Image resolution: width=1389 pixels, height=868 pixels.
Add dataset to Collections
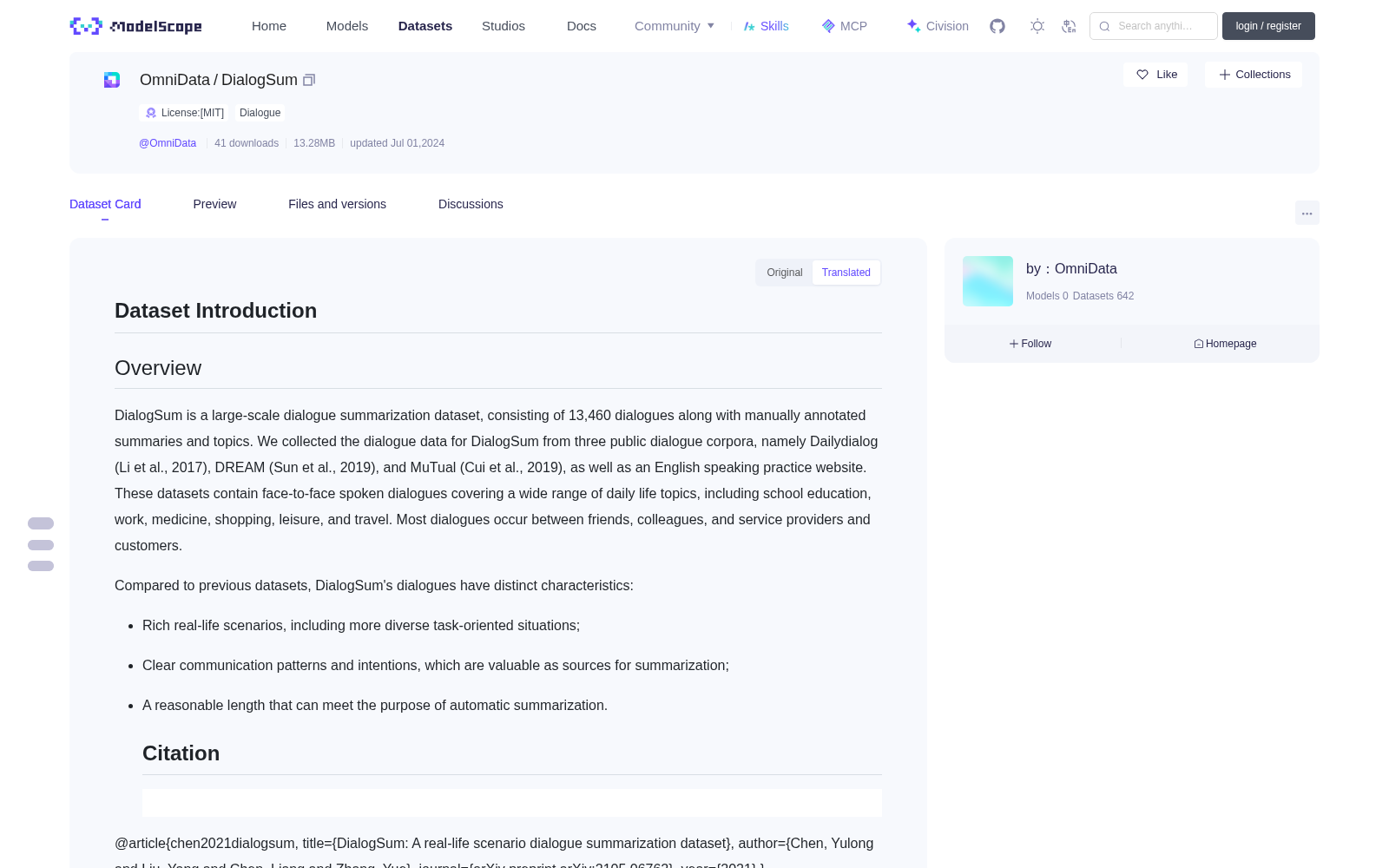[1254, 75]
